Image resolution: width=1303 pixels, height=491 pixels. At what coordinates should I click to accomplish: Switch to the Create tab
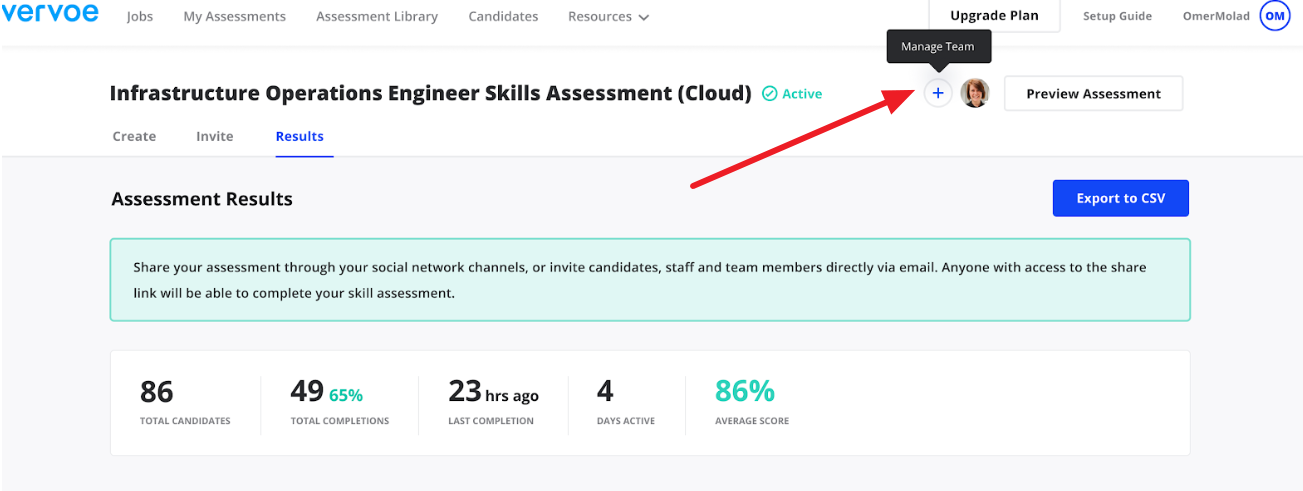click(x=134, y=136)
